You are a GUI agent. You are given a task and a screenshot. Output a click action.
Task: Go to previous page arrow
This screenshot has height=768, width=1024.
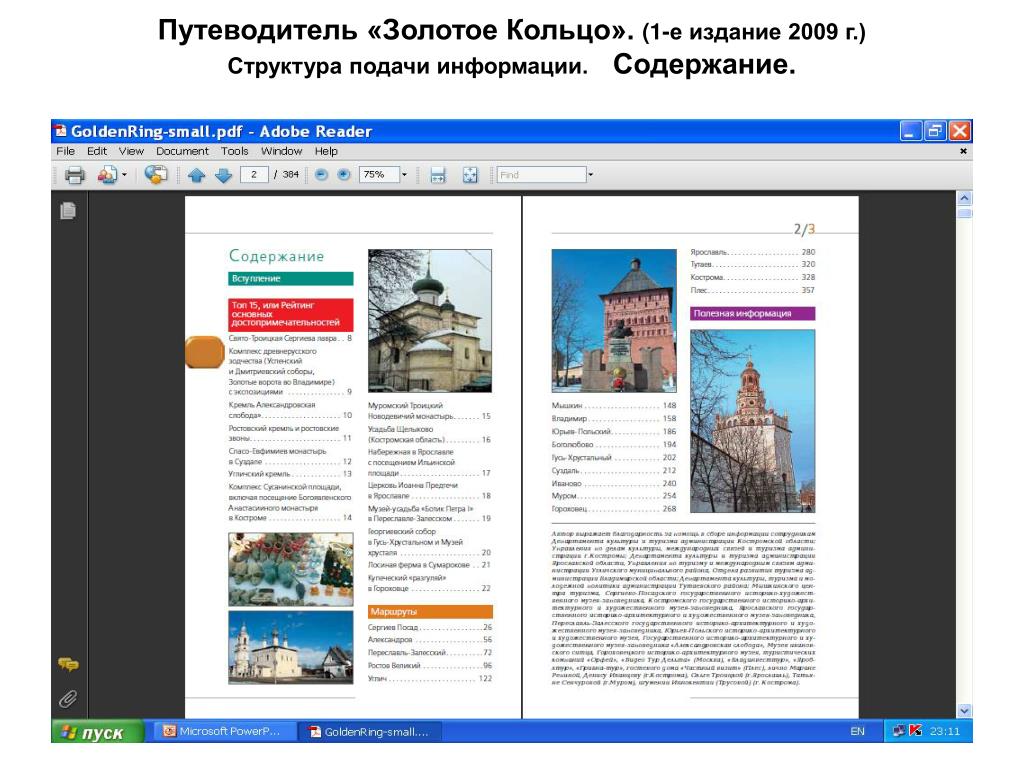(197, 174)
